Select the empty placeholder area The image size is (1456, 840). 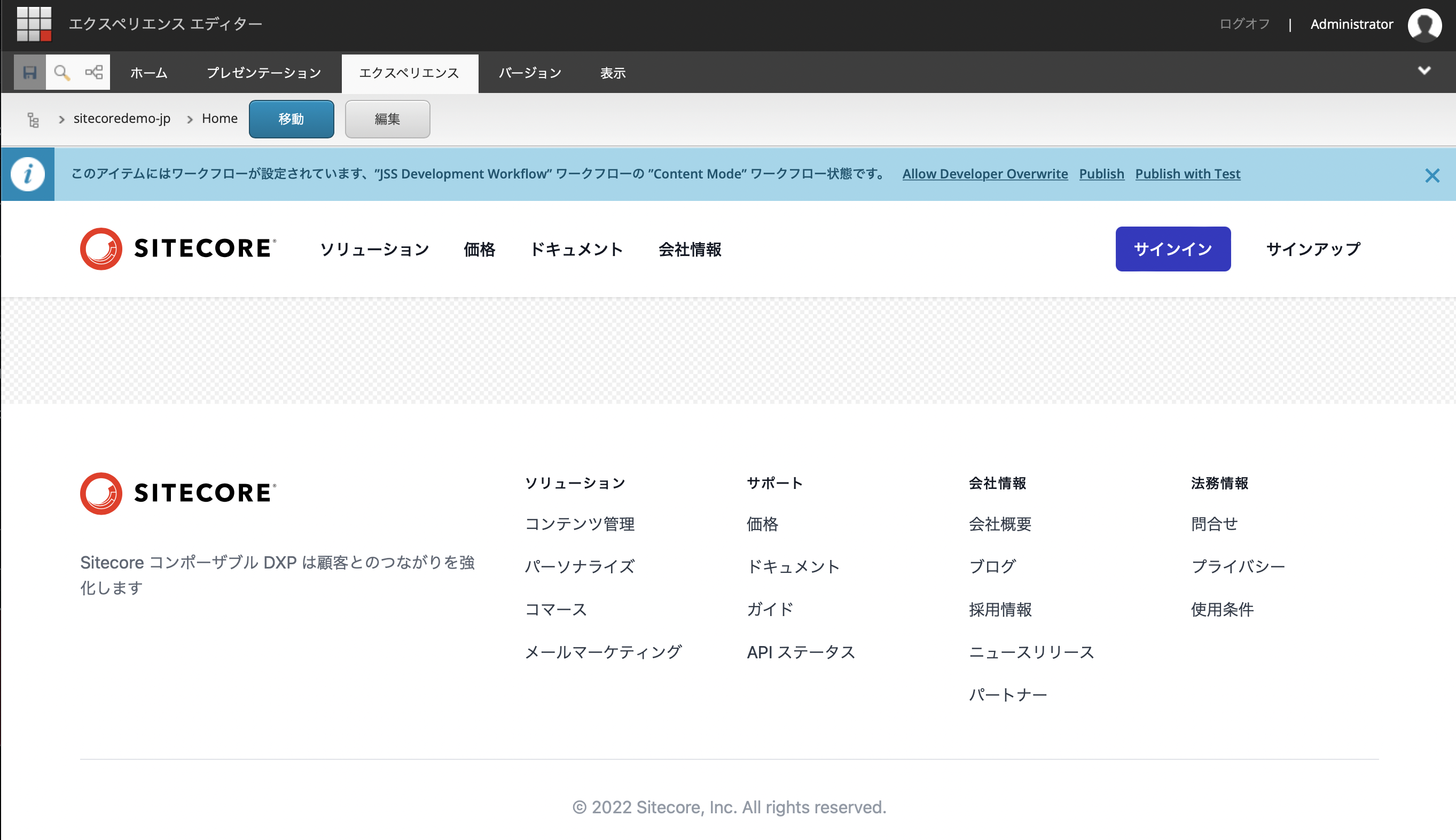[729, 350]
